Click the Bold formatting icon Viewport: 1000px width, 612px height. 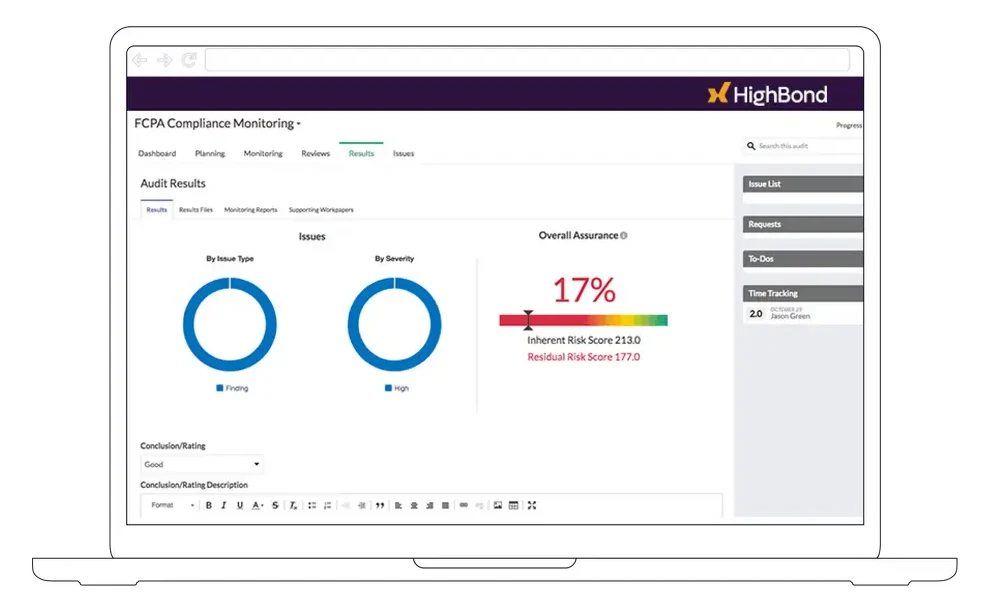click(x=209, y=505)
